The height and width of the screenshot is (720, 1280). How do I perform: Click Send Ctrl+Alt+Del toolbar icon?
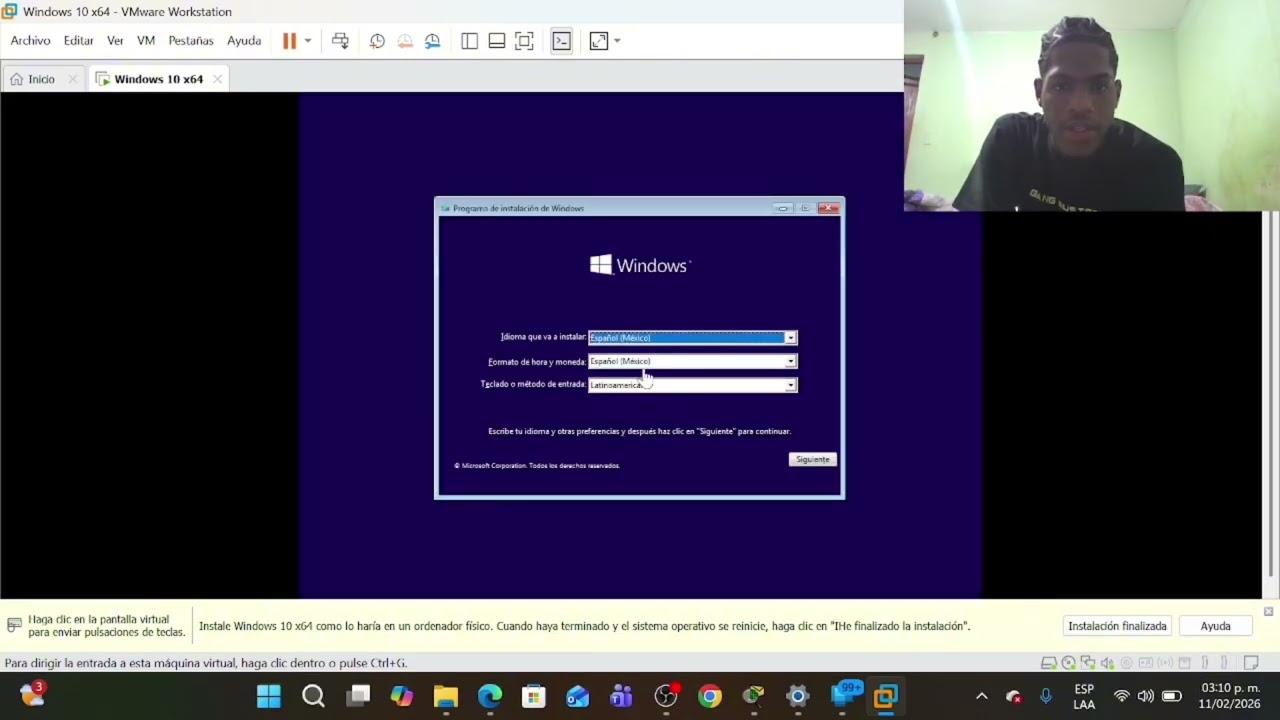(x=340, y=41)
